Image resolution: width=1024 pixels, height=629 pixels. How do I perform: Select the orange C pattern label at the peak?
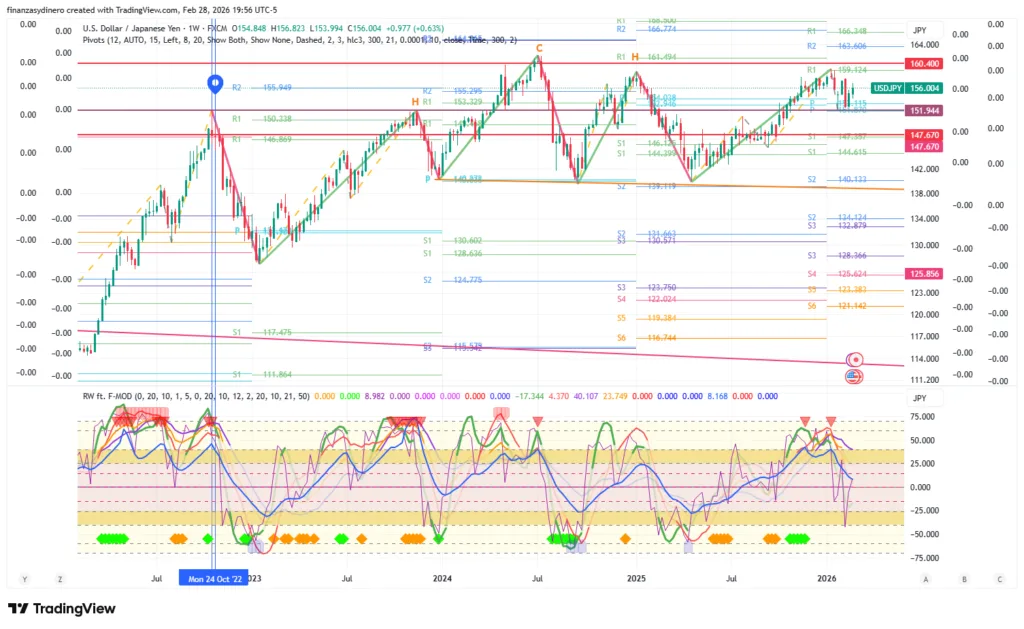[539, 47]
